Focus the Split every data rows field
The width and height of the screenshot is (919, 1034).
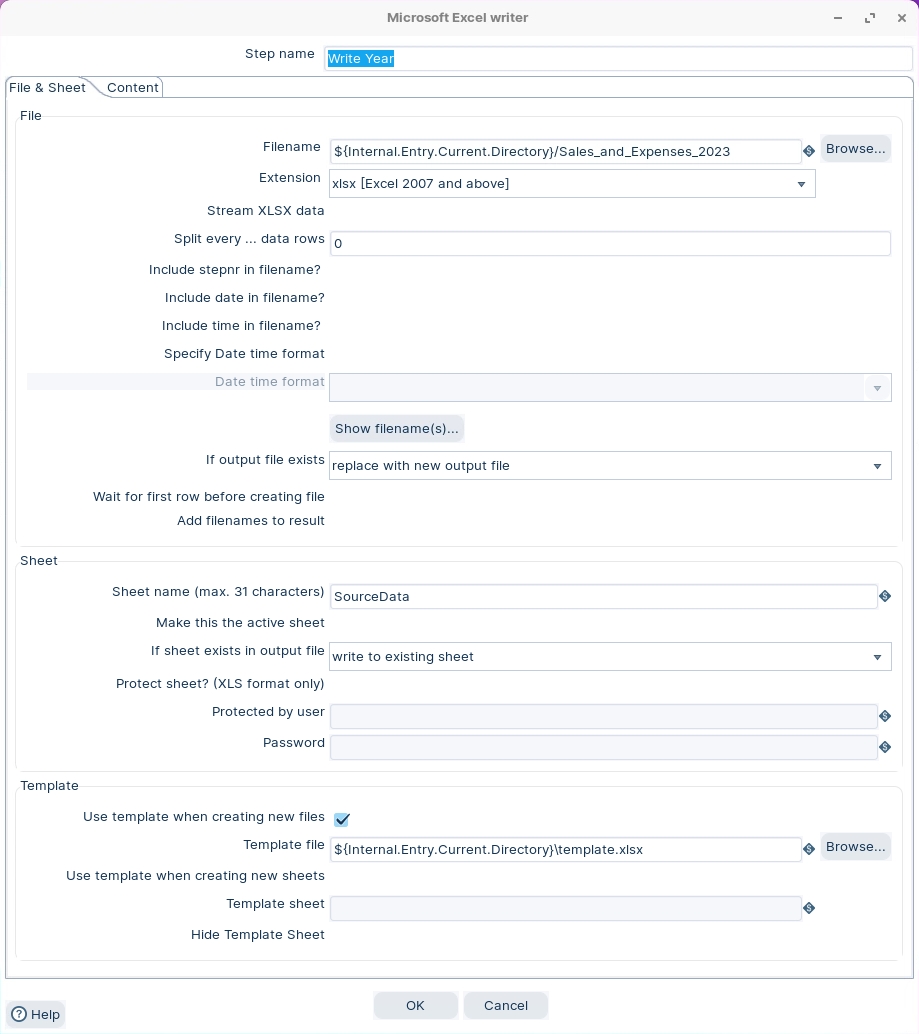[x=609, y=243]
